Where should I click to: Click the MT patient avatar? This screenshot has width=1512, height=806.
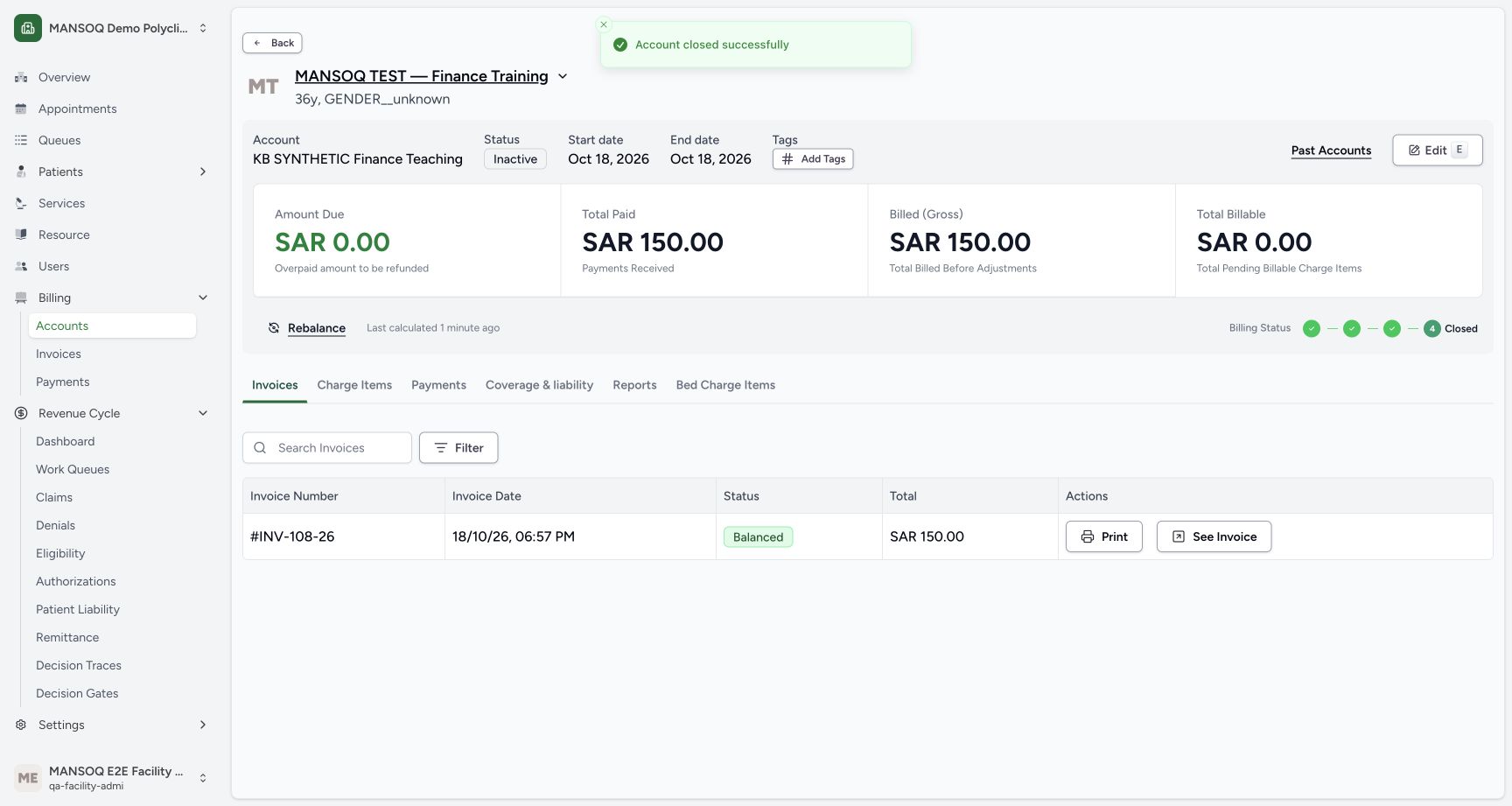point(263,87)
